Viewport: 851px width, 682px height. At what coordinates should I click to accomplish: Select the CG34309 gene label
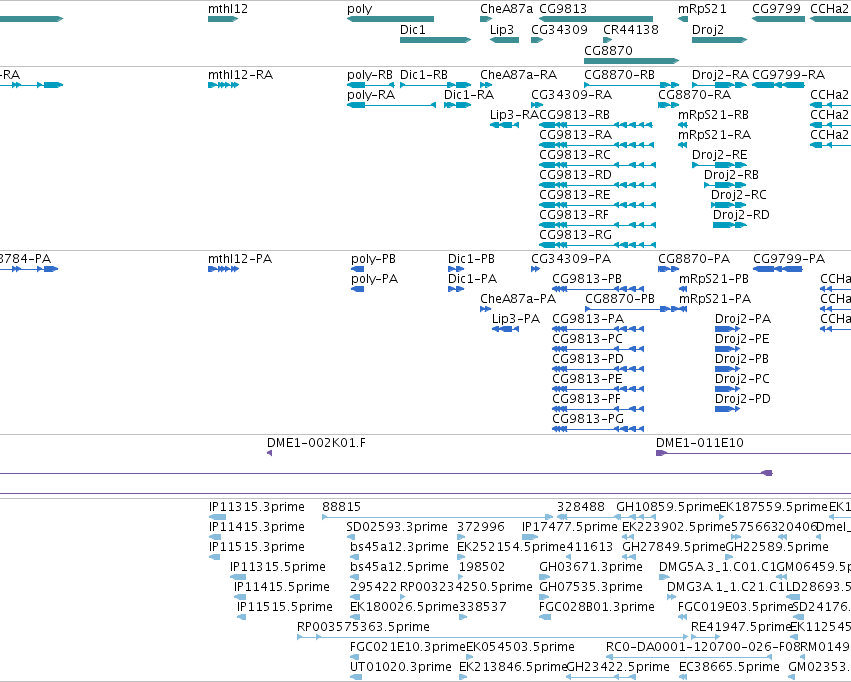pyautogui.click(x=559, y=30)
